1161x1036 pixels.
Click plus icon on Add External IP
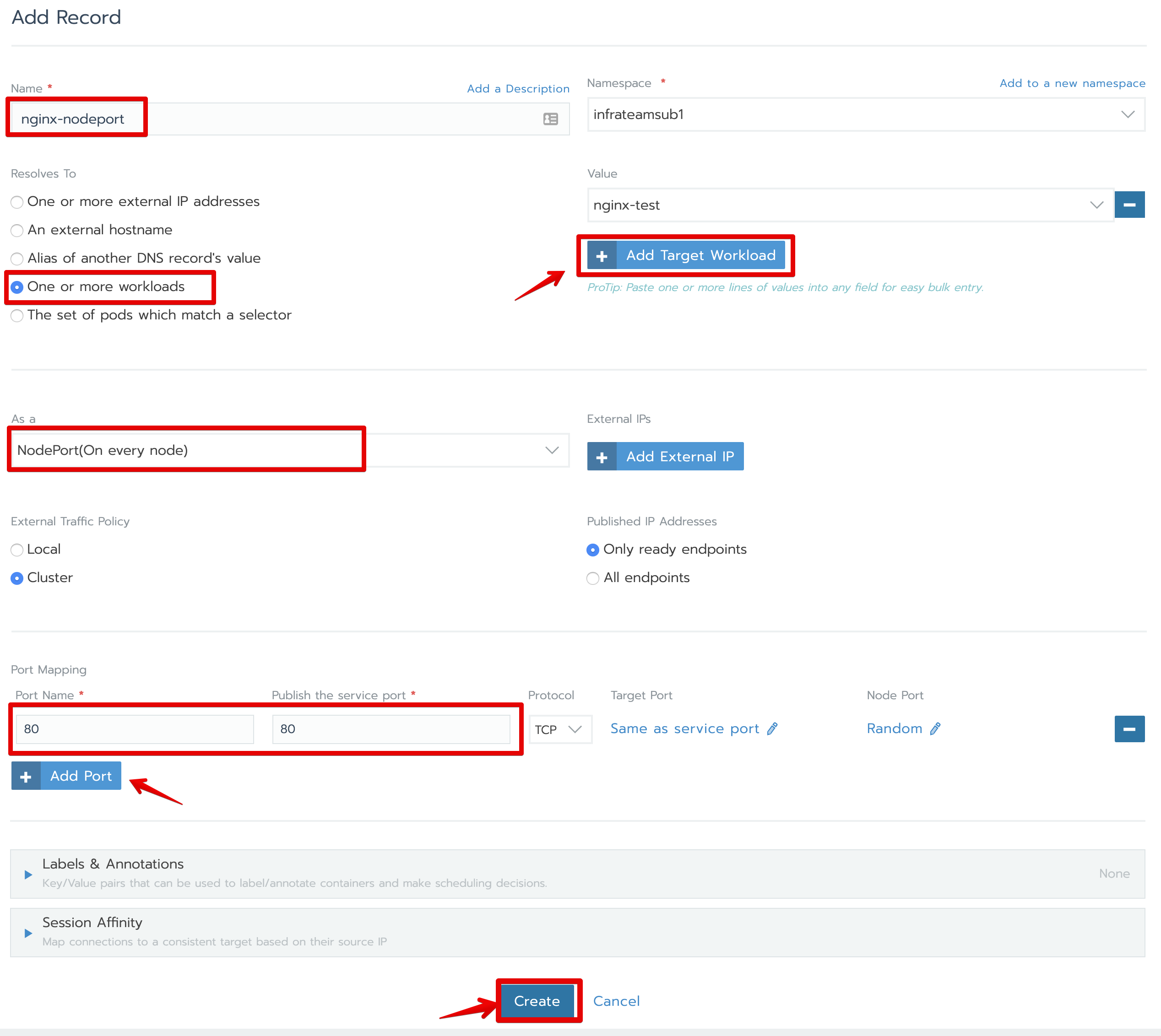(602, 457)
